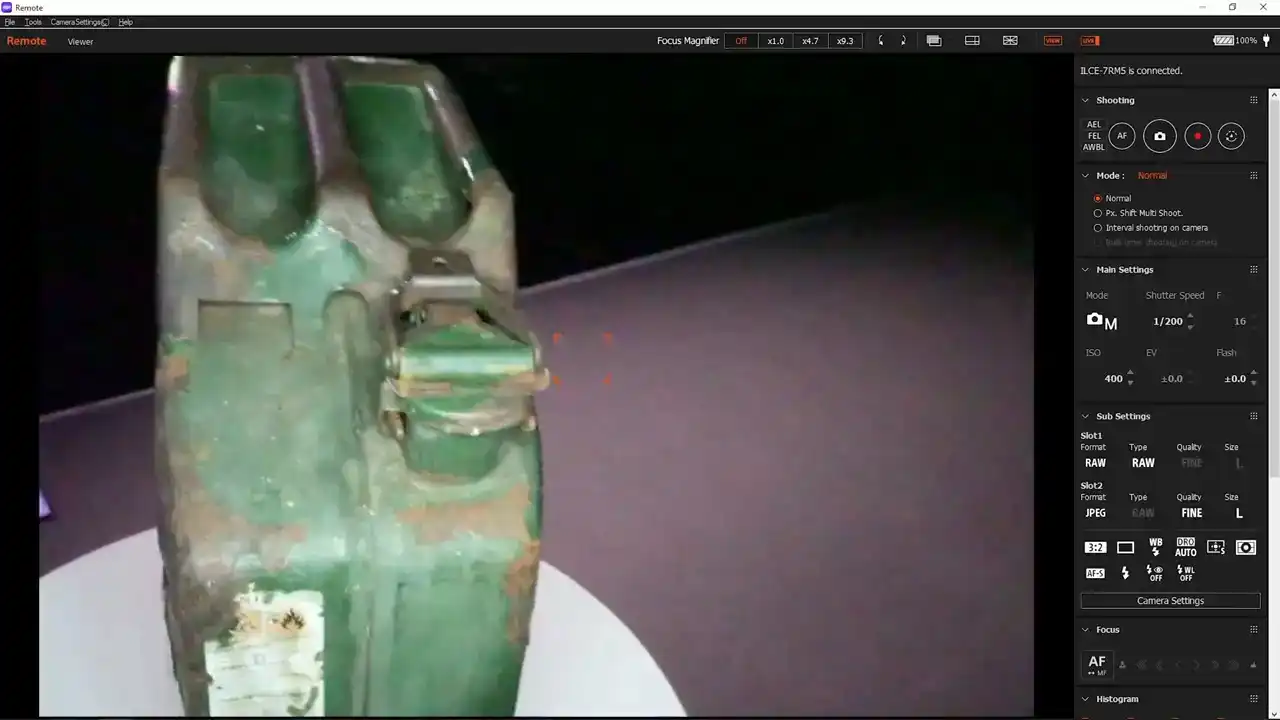This screenshot has width=1280, height=720.
Task: Click the DRO Auto icon
Action: click(x=1185, y=547)
